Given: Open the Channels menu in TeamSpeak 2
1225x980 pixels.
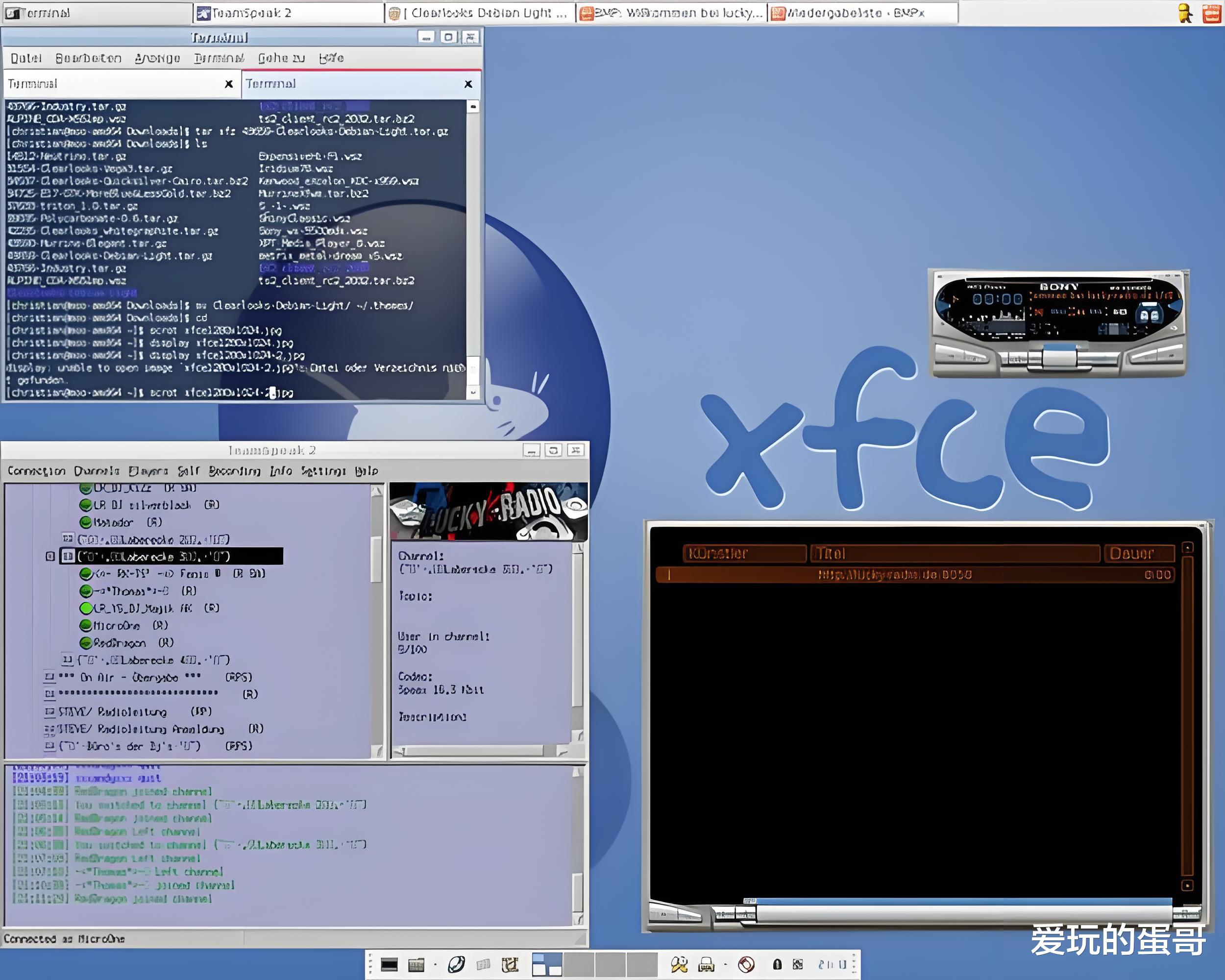Looking at the screenshot, I should (97, 471).
